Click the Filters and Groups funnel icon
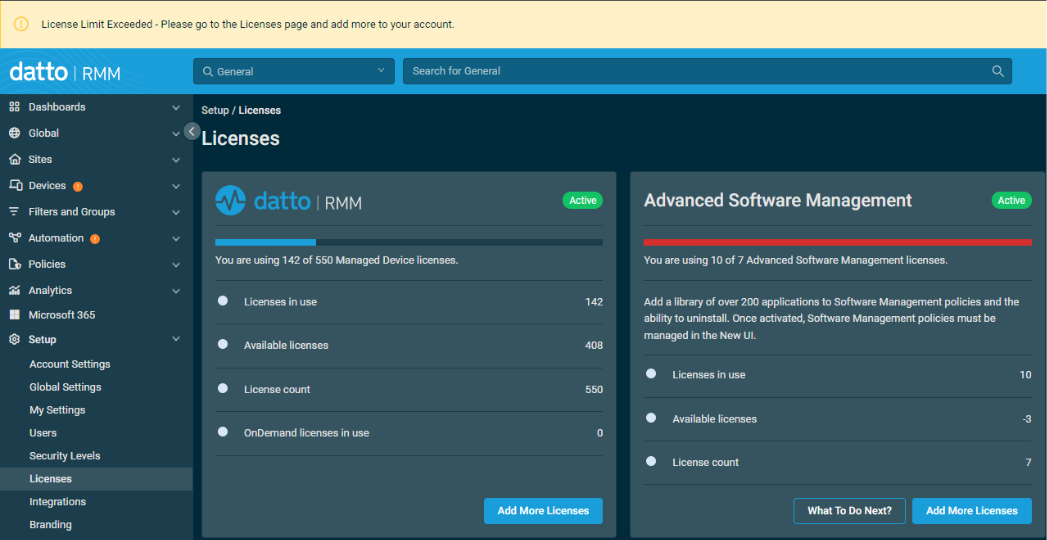Screen dimensions: 1047x540 (x=14, y=212)
